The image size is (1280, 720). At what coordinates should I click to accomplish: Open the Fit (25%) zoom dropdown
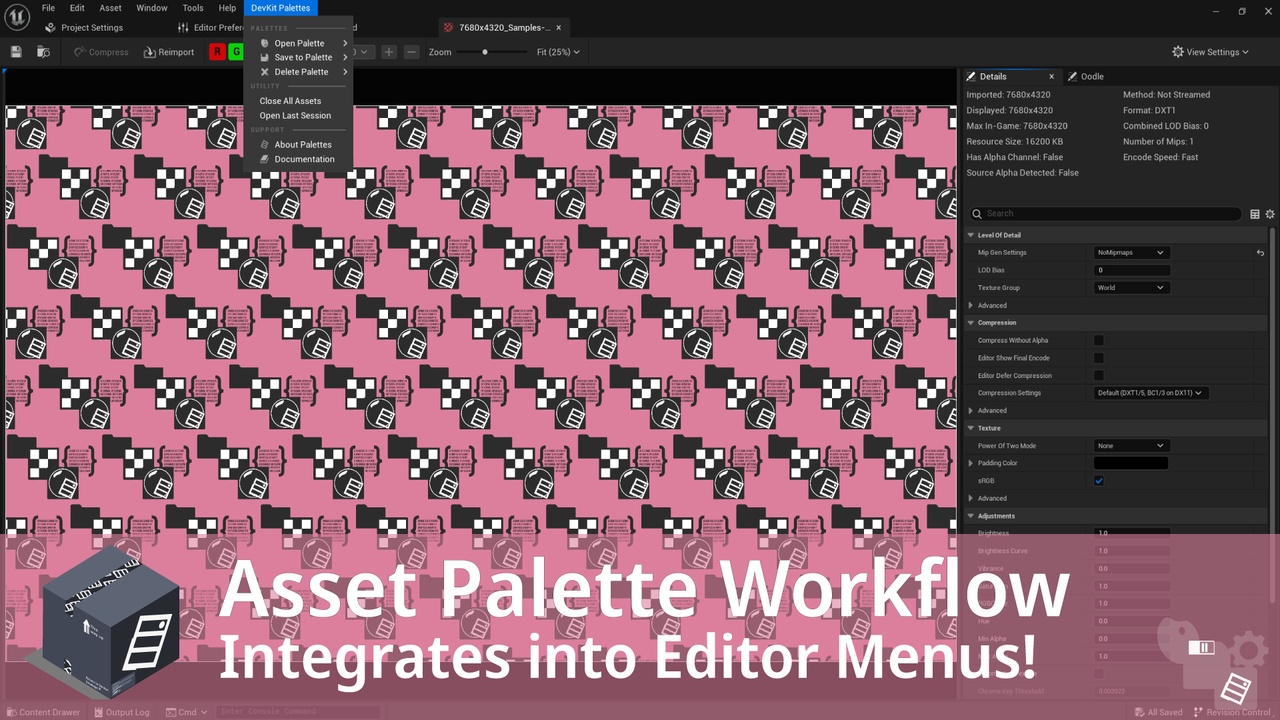[x=558, y=52]
